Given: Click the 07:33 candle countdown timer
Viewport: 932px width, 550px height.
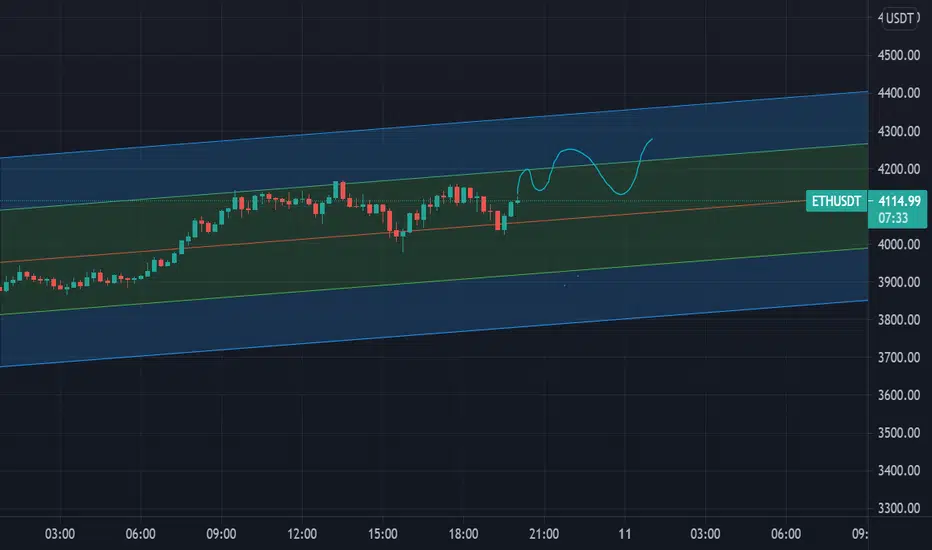Looking at the screenshot, I should click(893, 218).
